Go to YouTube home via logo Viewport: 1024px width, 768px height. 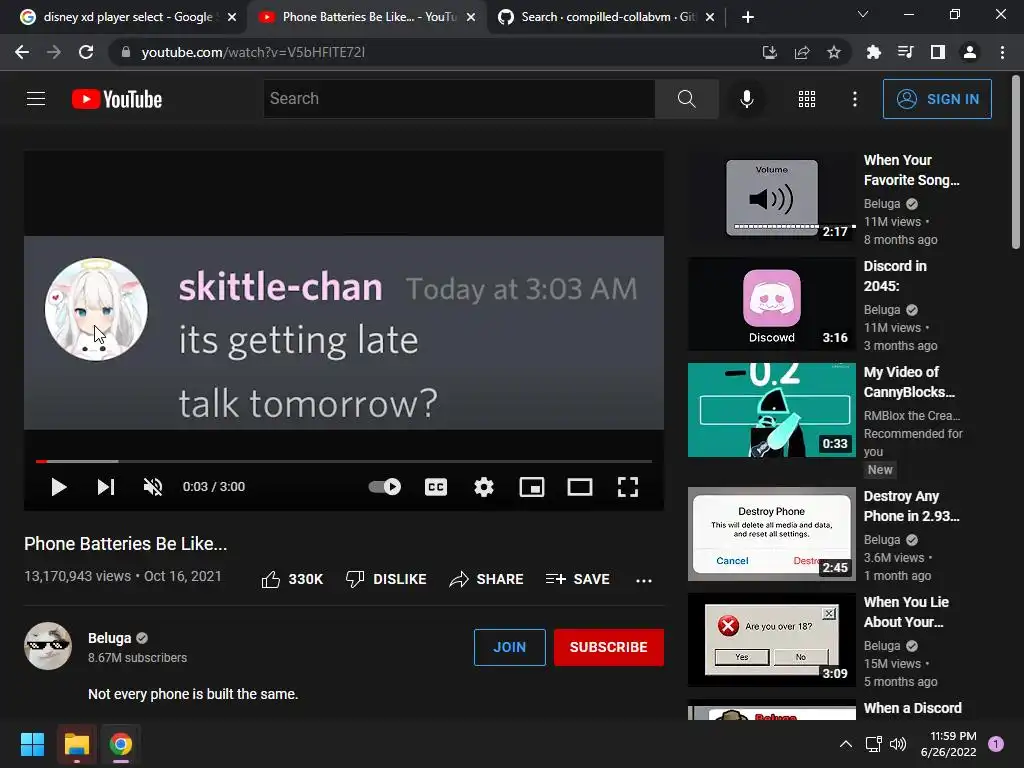117,99
